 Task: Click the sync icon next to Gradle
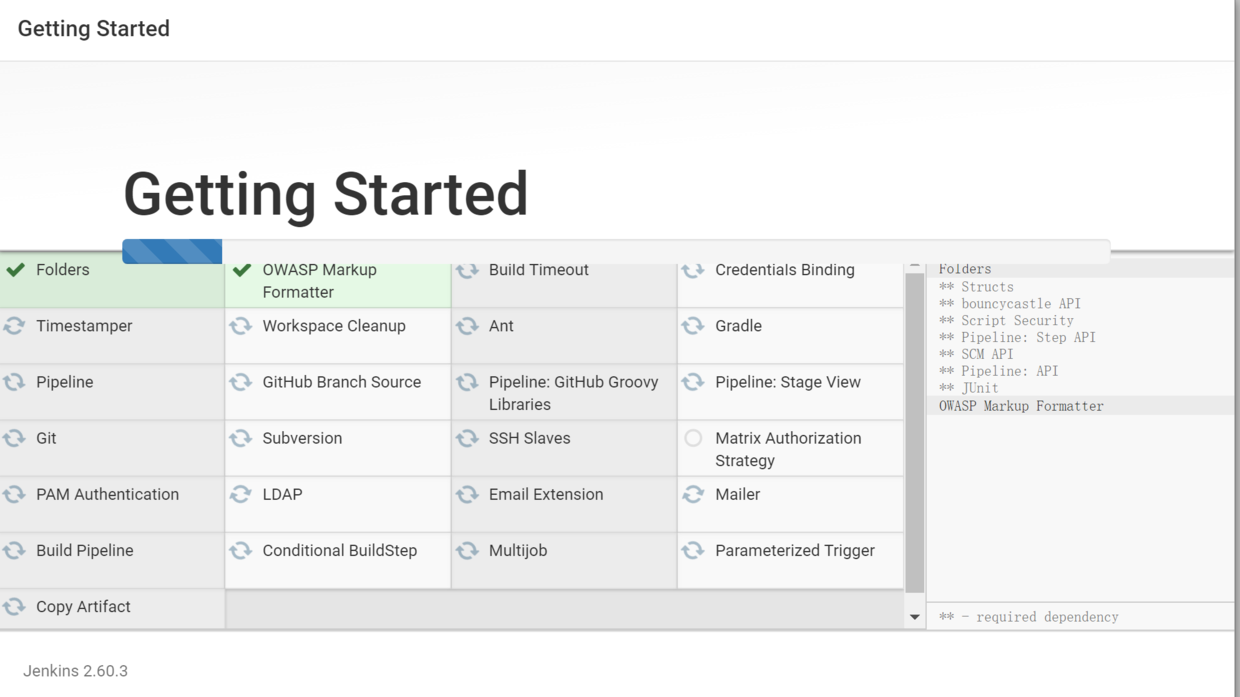tap(693, 326)
